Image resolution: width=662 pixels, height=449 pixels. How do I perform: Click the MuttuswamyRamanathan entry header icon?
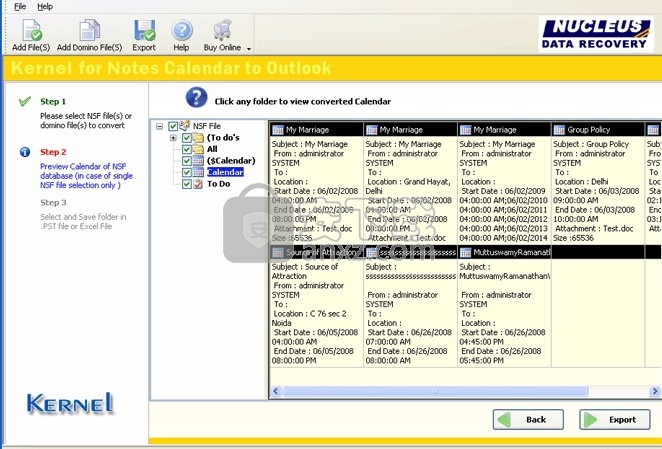(x=465, y=253)
